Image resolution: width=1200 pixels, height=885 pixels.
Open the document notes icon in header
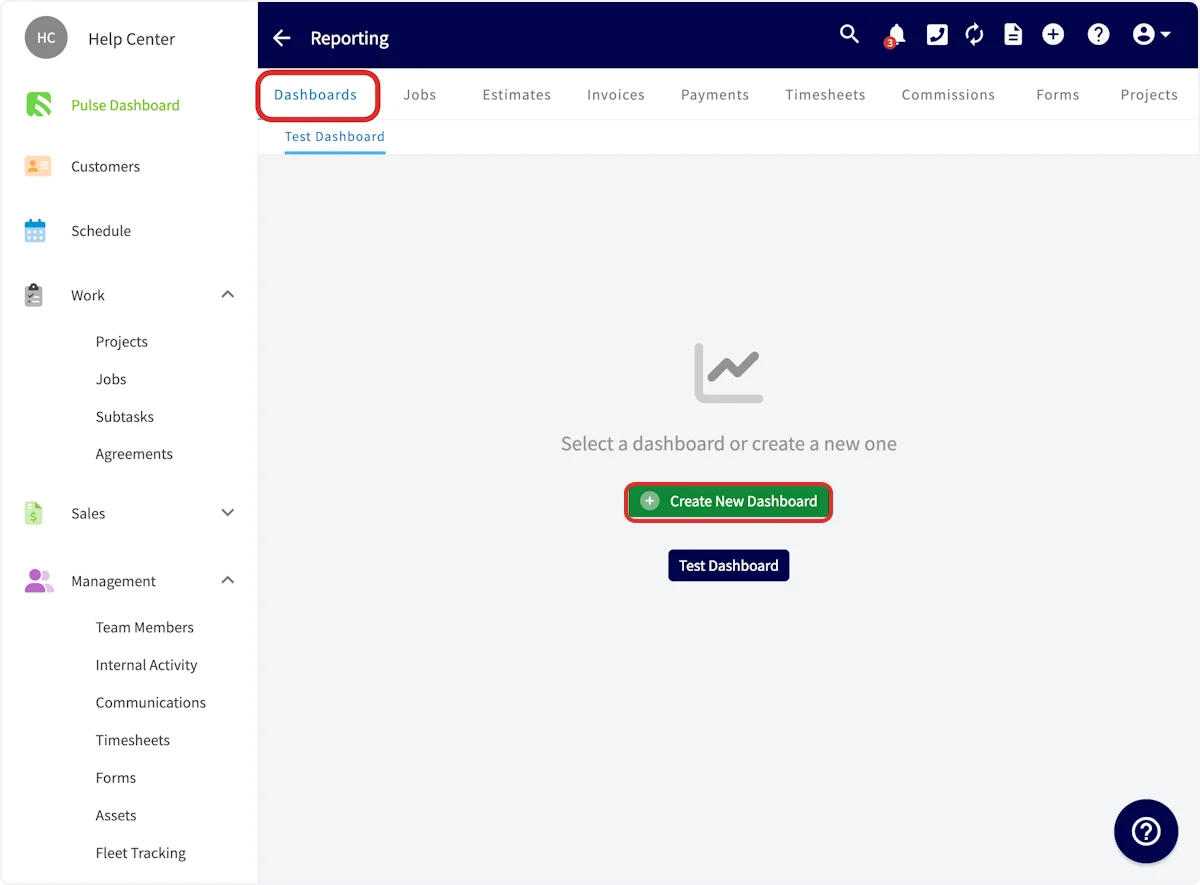tap(1013, 35)
